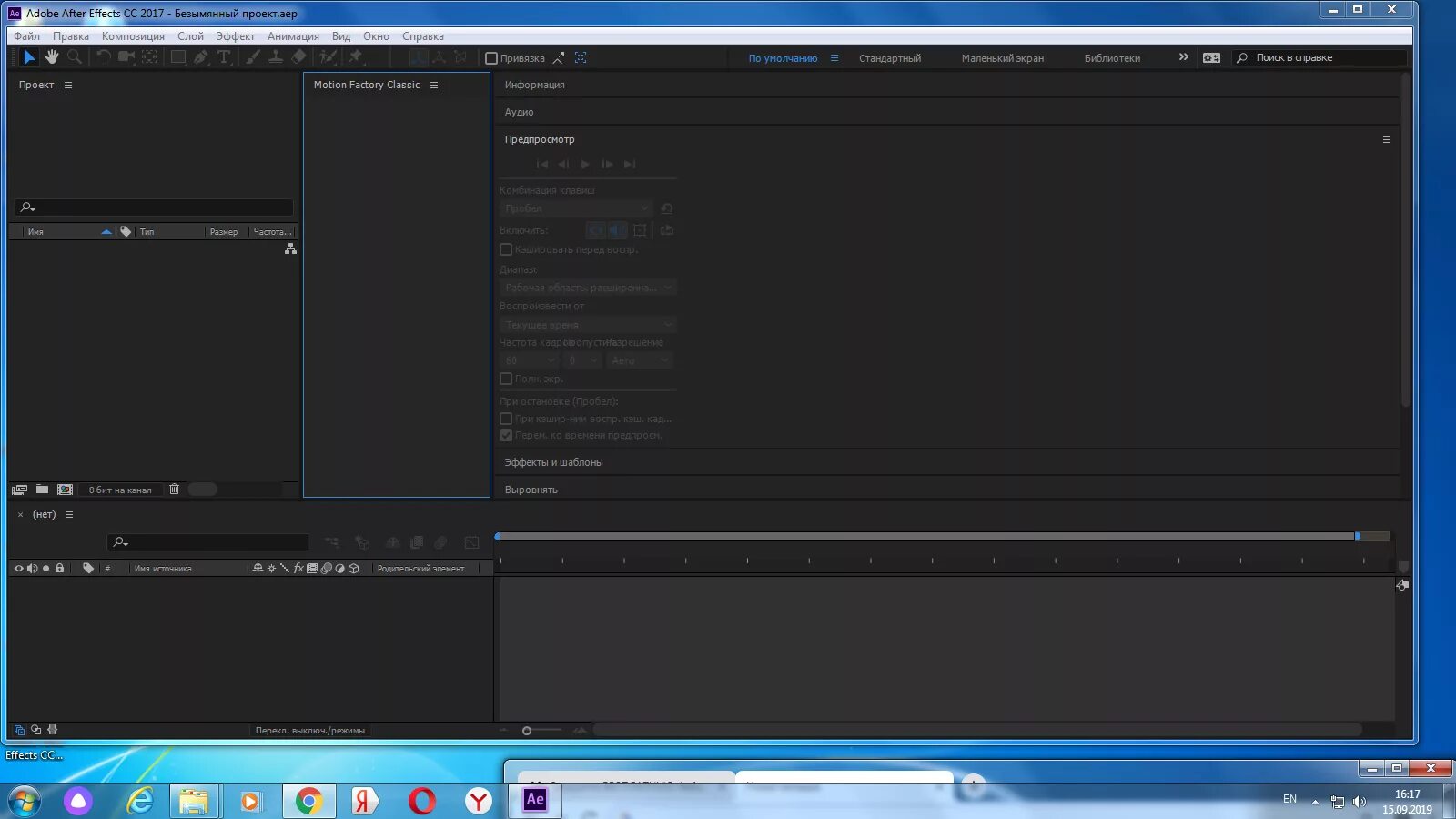Image resolution: width=1456 pixels, height=819 pixels.
Task: Switch to Маленький экран workspace
Action: pos(1003,58)
